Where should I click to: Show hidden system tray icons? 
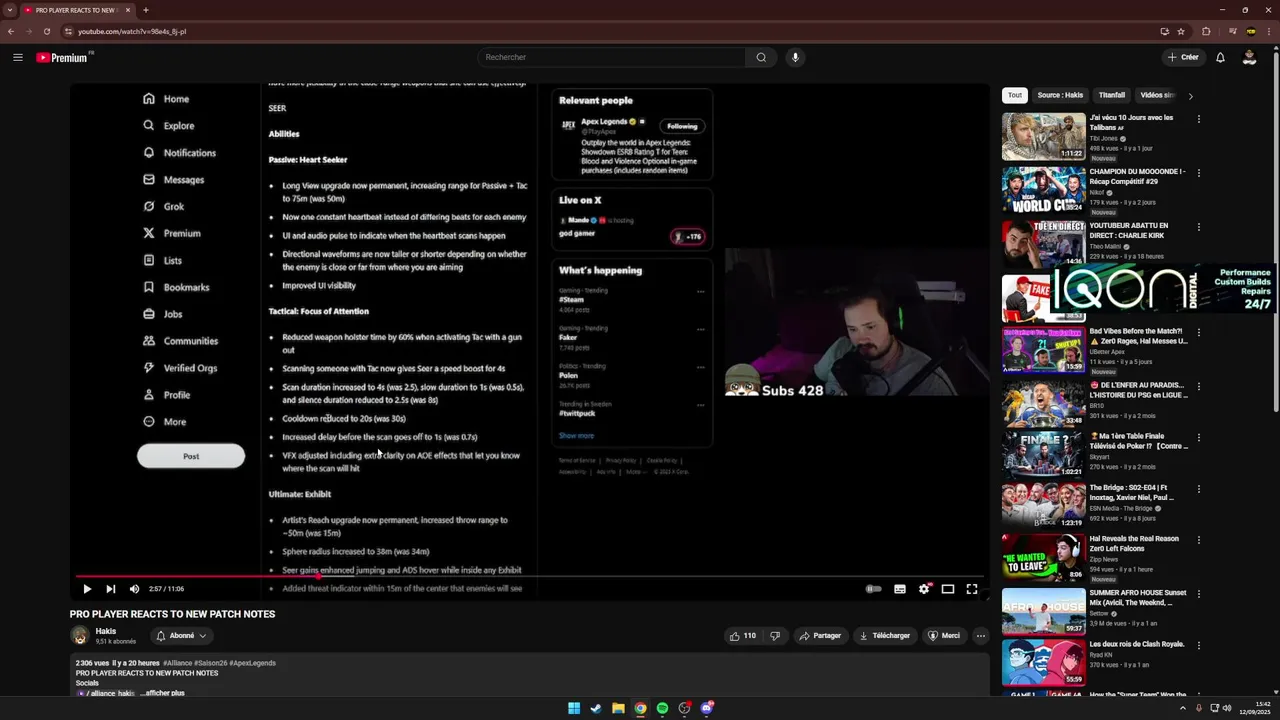point(1182,708)
